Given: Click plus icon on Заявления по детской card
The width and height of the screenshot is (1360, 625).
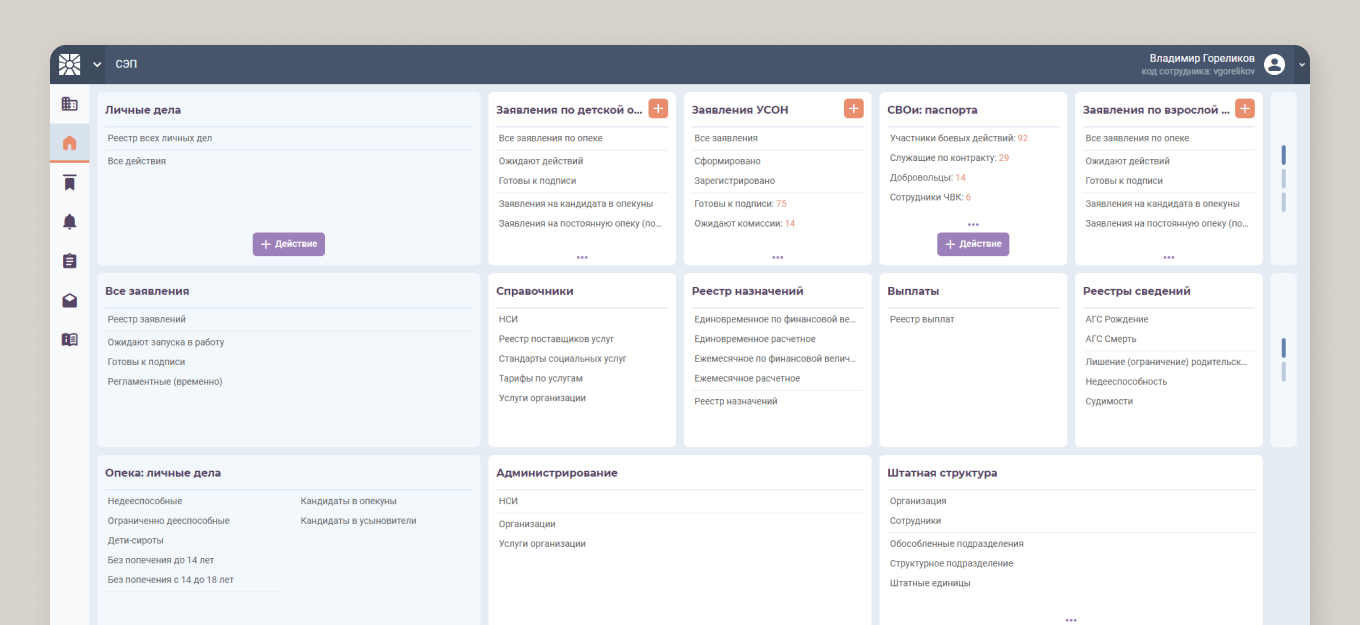Looking at the screenshot, I should 658,109.
